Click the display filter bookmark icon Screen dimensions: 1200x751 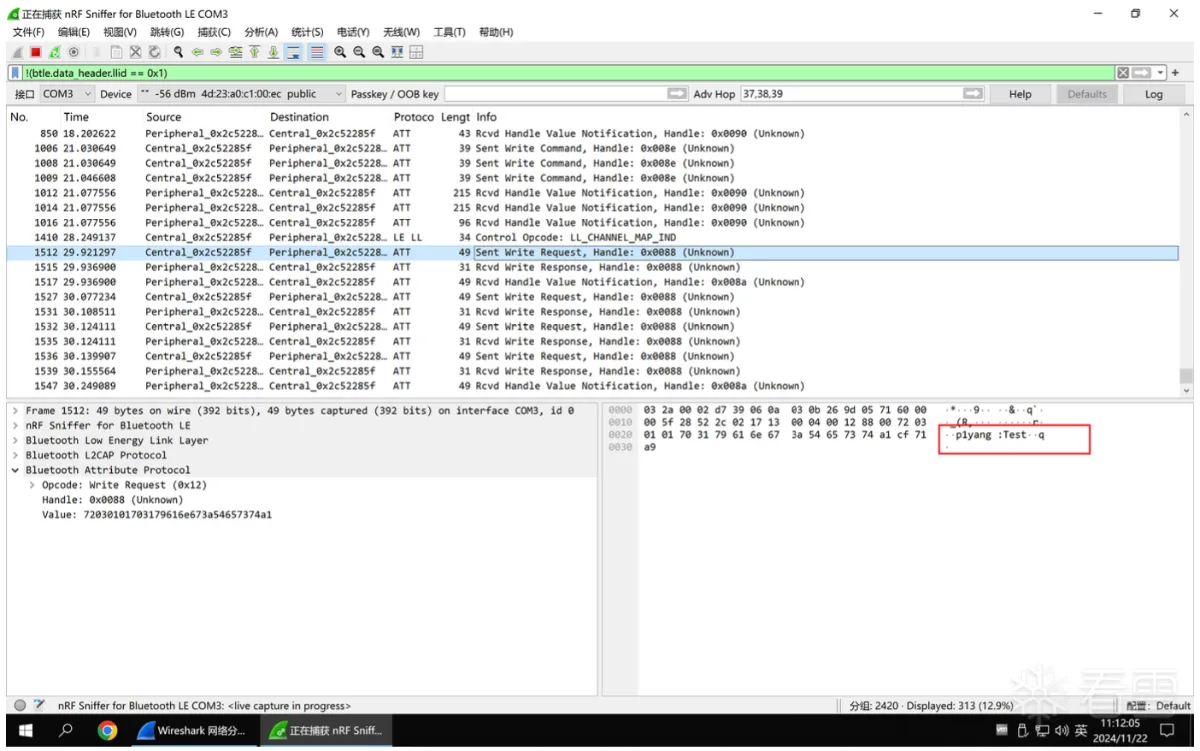coord(15,73)
